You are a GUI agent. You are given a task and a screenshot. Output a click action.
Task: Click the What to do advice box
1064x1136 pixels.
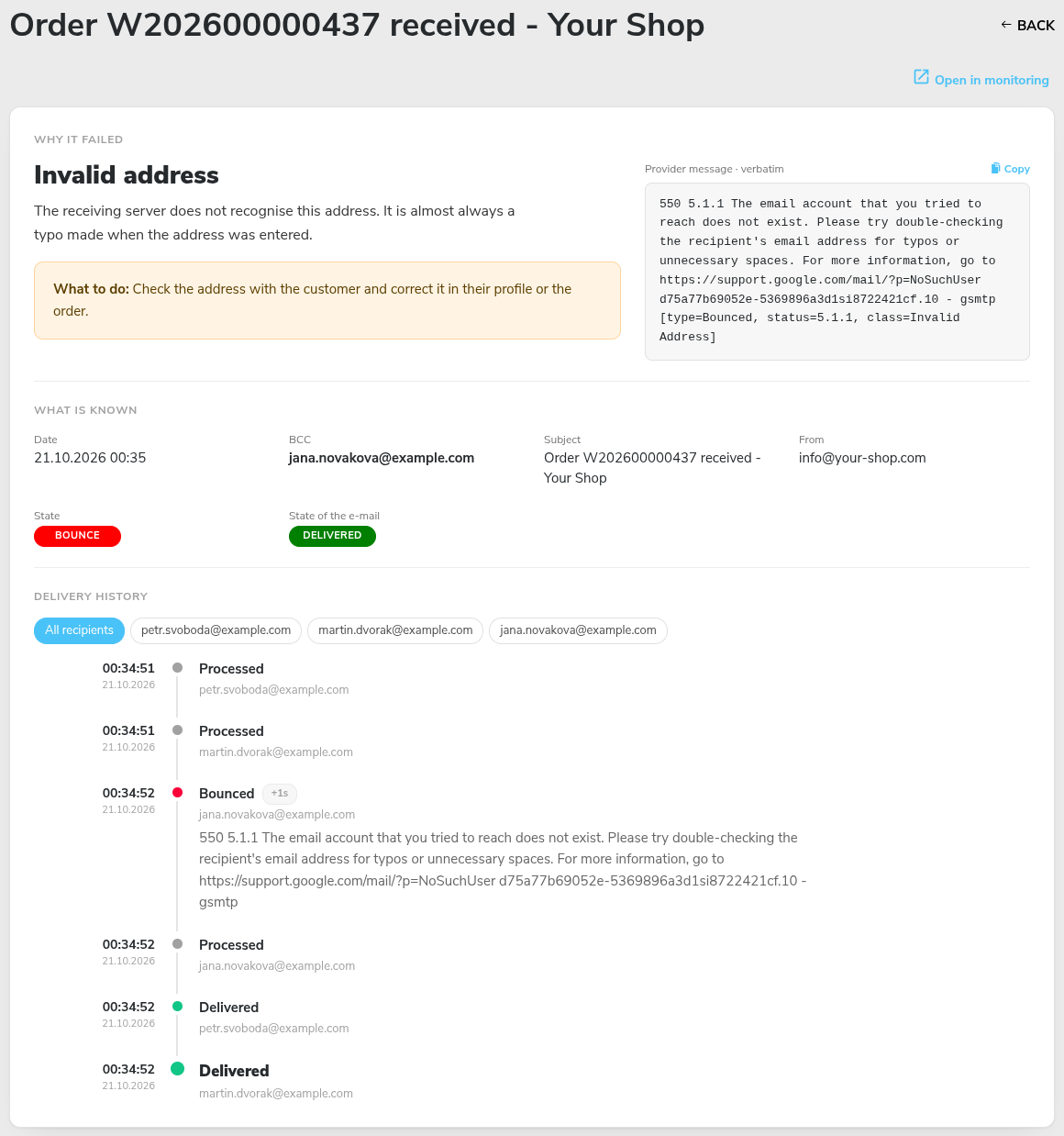[x=327, y=300]
